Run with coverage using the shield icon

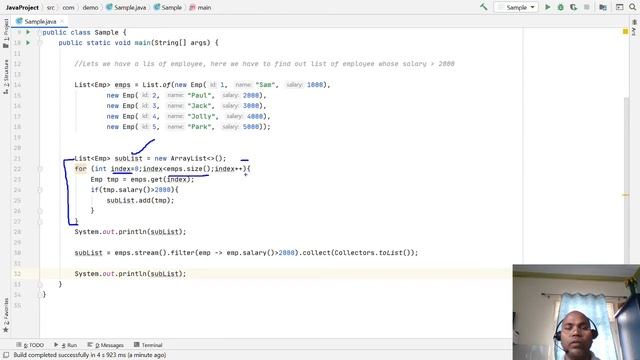573,7
